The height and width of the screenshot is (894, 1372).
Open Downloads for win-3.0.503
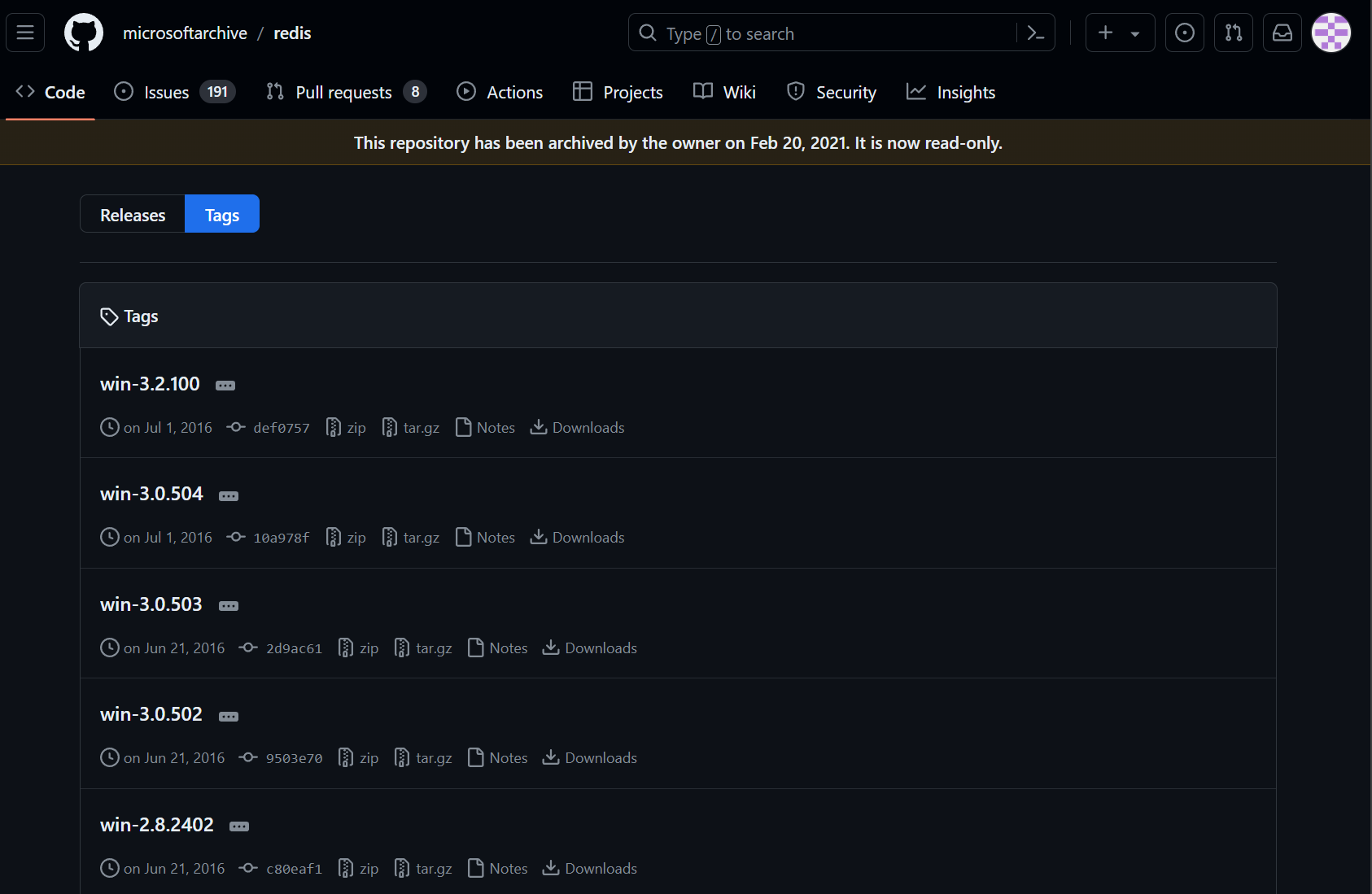click(x=590, y=648)
